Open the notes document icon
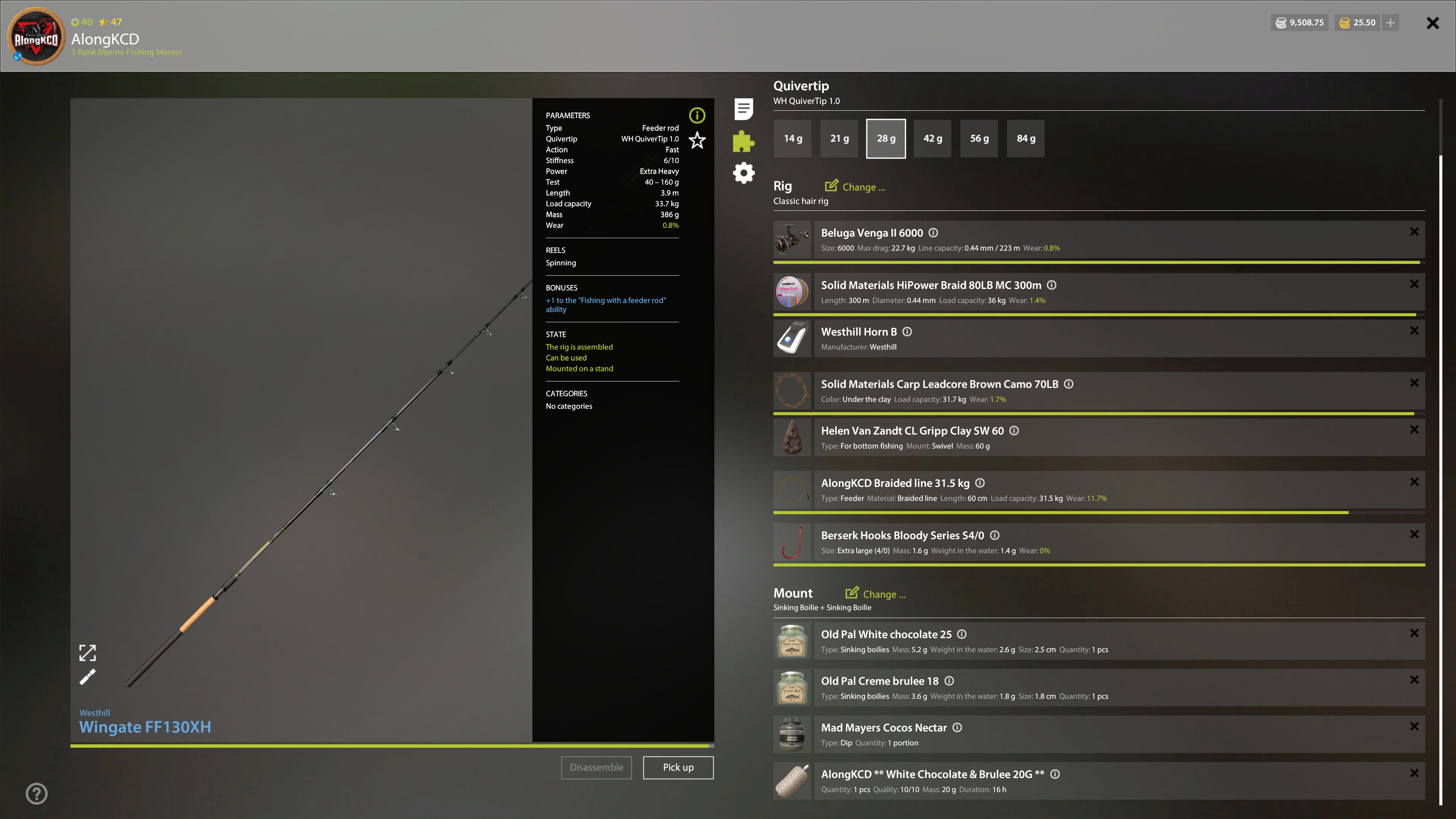The height and width of the screenshot is (819, 1456). coord(743,108)
